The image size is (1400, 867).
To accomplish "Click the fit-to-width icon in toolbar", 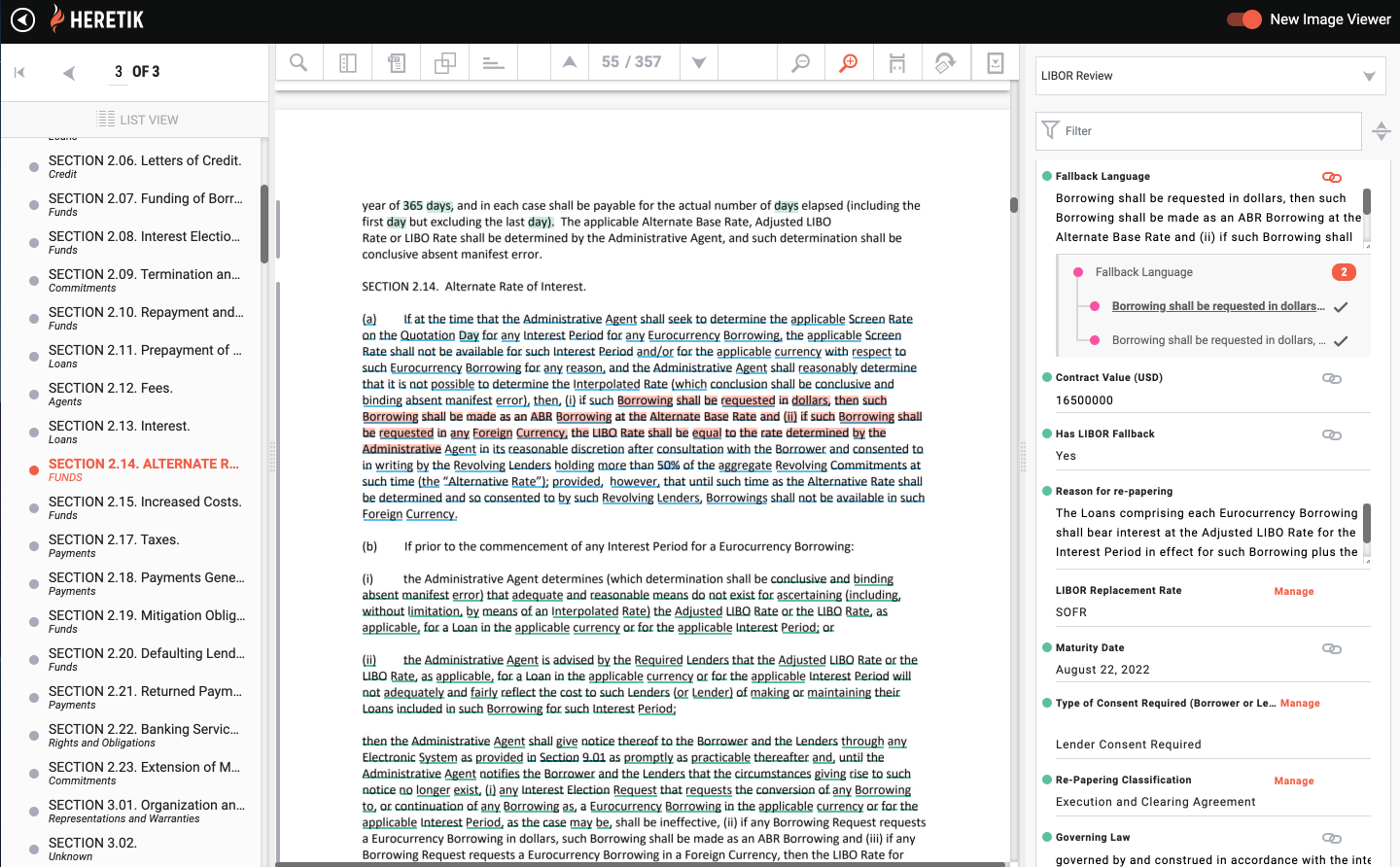I will click(x=897, y=63).
